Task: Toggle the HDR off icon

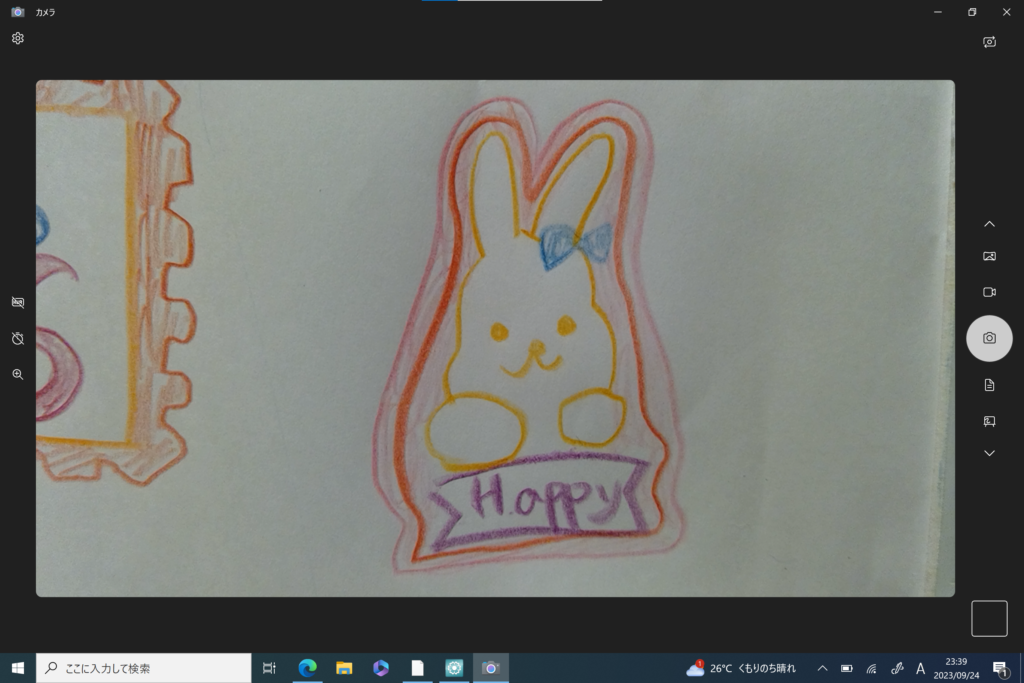Action: coord(18,302)
